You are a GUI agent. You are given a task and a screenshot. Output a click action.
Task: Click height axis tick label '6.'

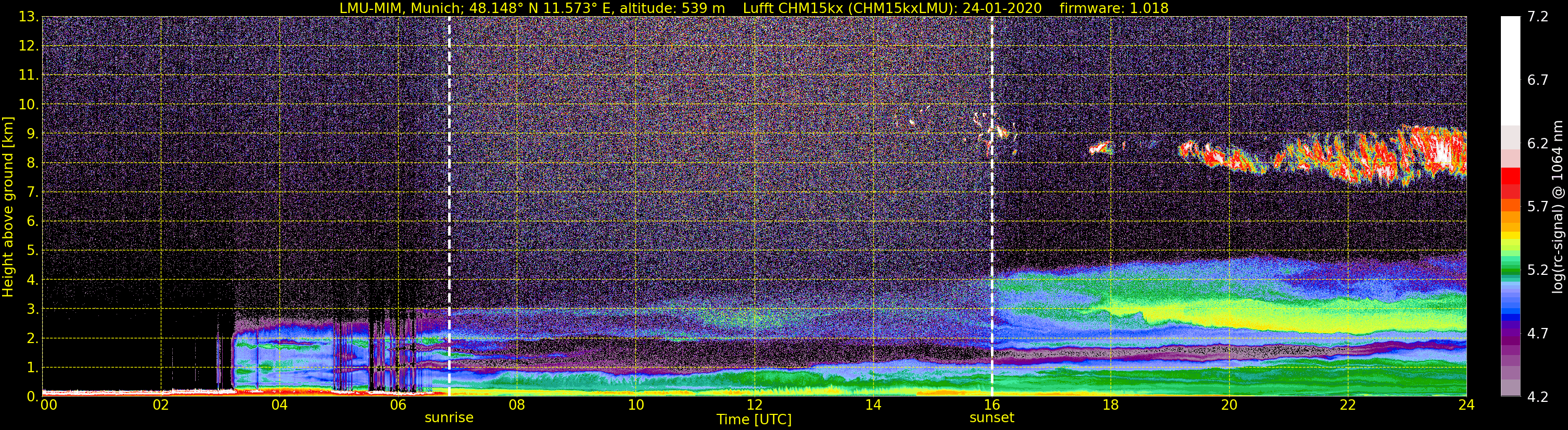(32, 222)
